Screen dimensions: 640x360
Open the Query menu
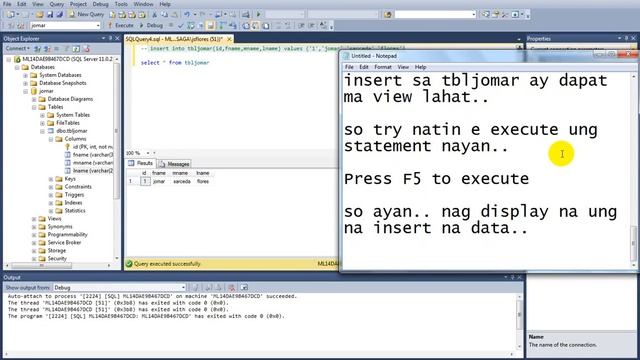point(57,4)
